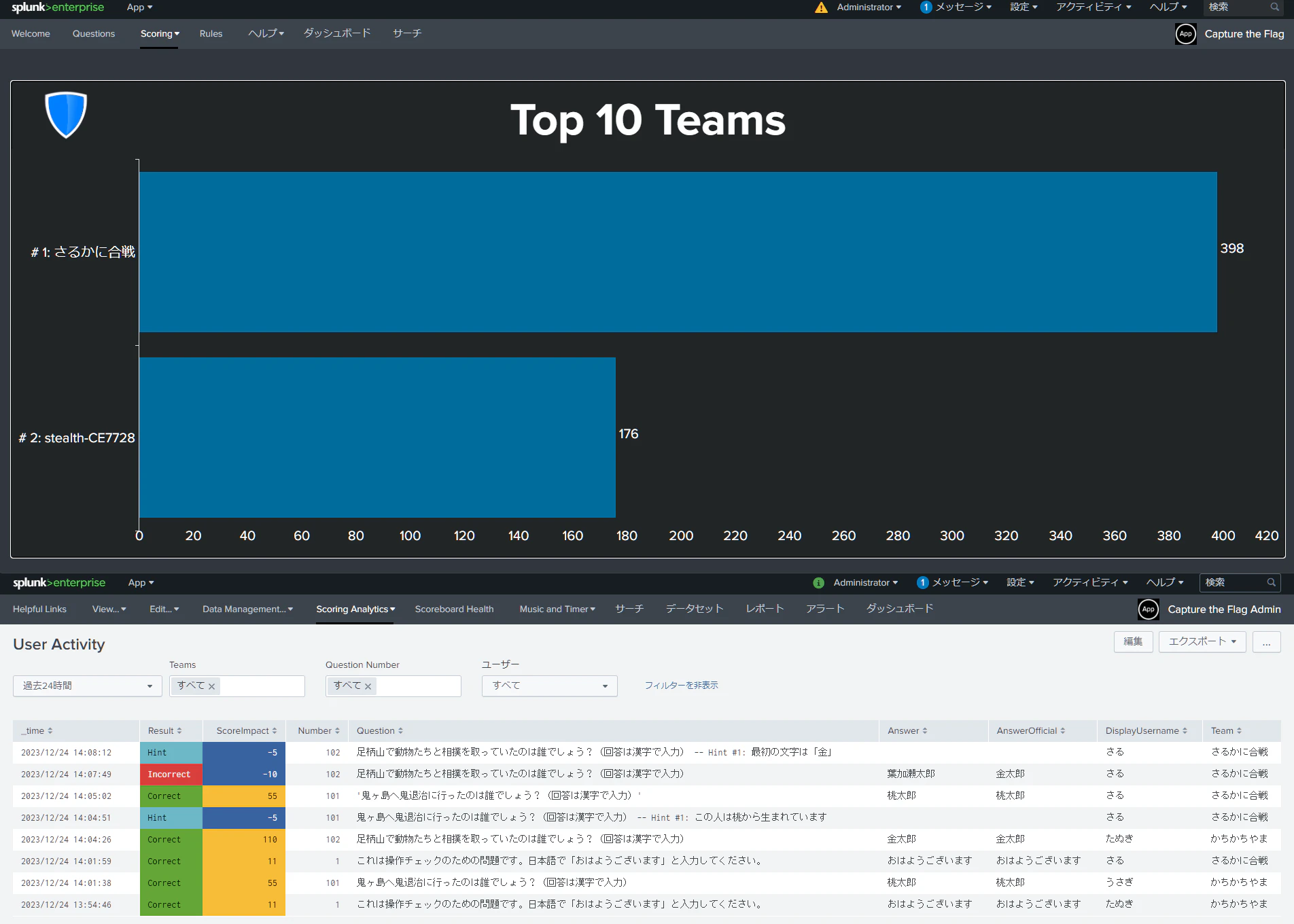
Task: Click the green info status icon
Action: 818,583
